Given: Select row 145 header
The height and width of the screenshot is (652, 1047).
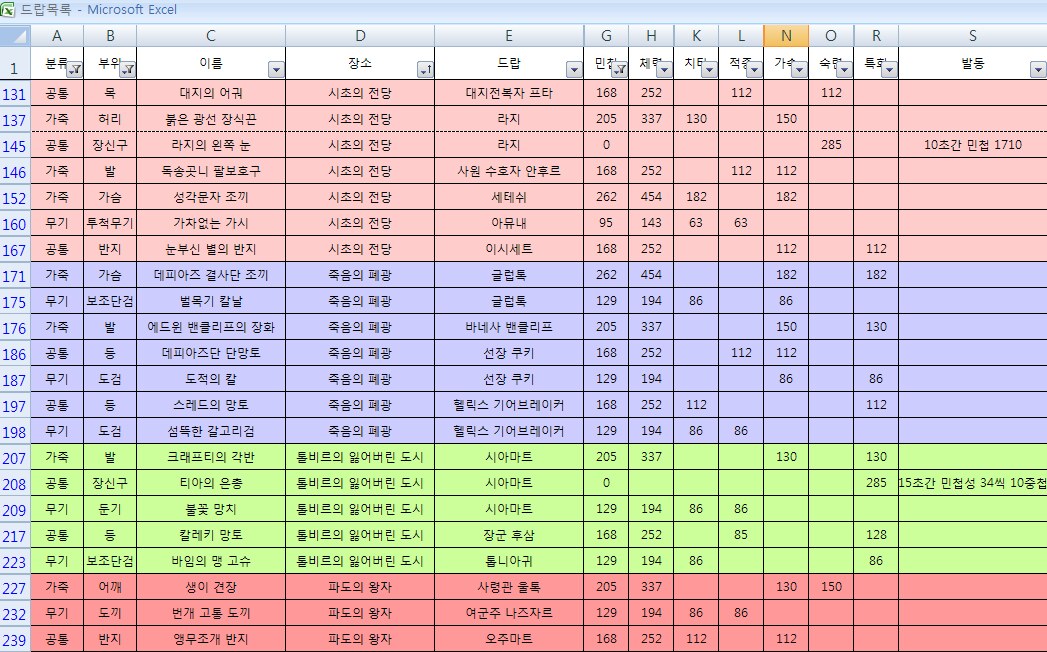Looking at the screenshot, I should point(15,145).
